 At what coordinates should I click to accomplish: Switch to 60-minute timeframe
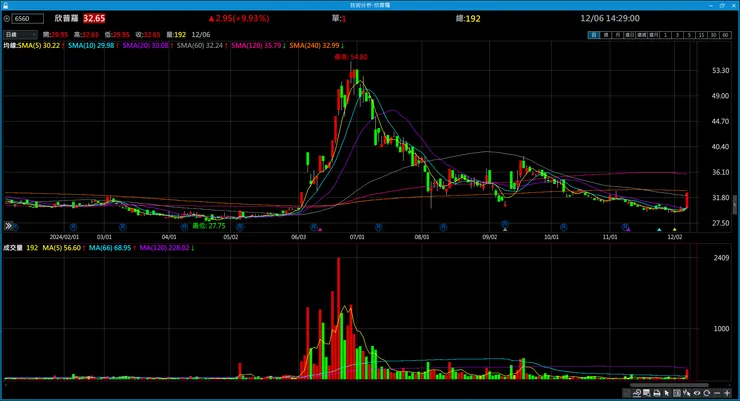(725, 35)
